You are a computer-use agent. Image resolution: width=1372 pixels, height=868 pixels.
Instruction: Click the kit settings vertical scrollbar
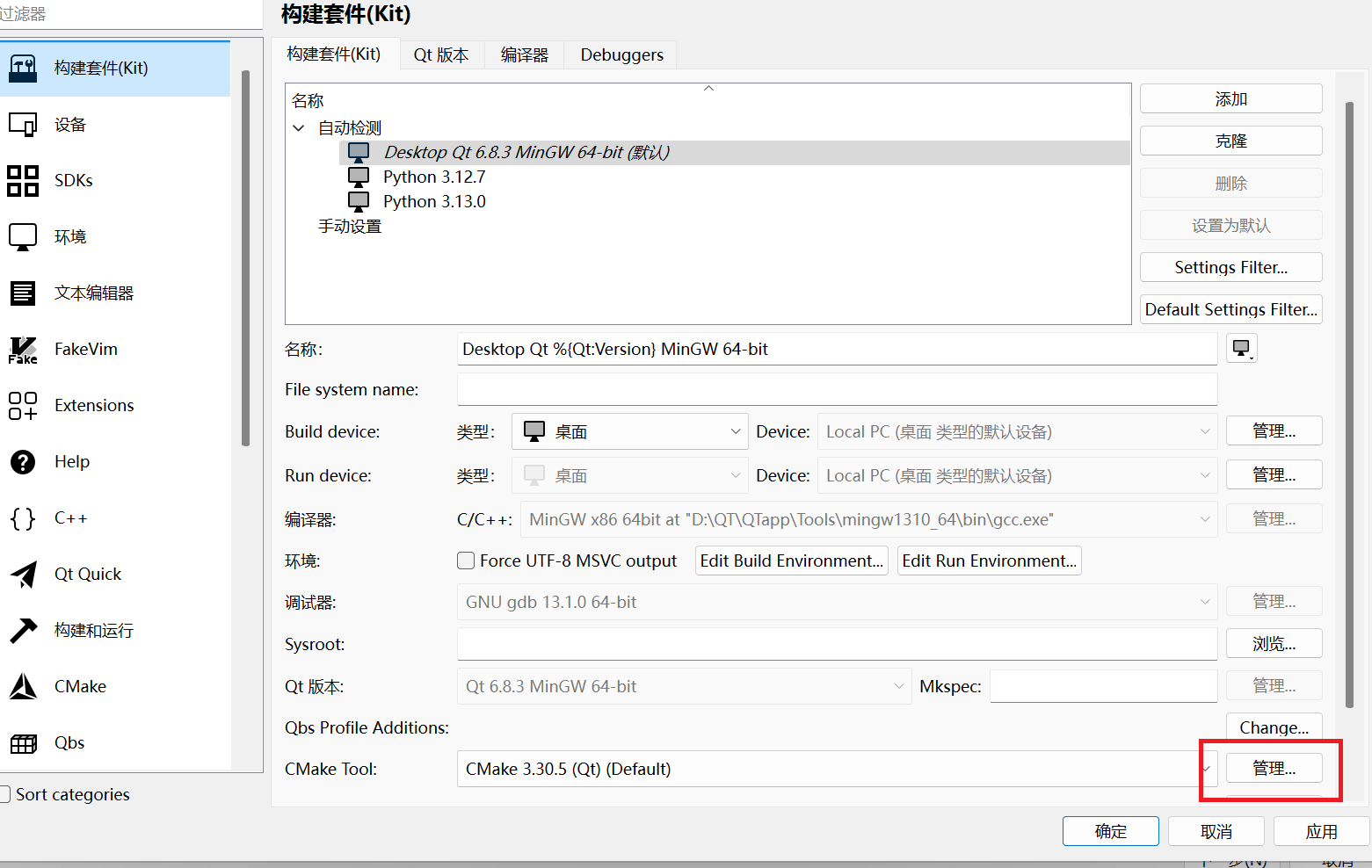click(x=1349, y=405)
